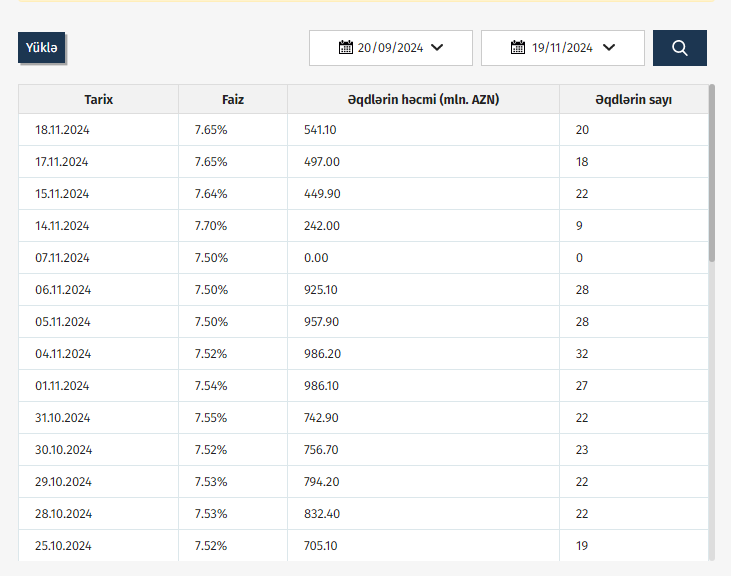Click the magnifying glass search button
Viewport: 735px width, 576px height.
[x=679, y=48]
